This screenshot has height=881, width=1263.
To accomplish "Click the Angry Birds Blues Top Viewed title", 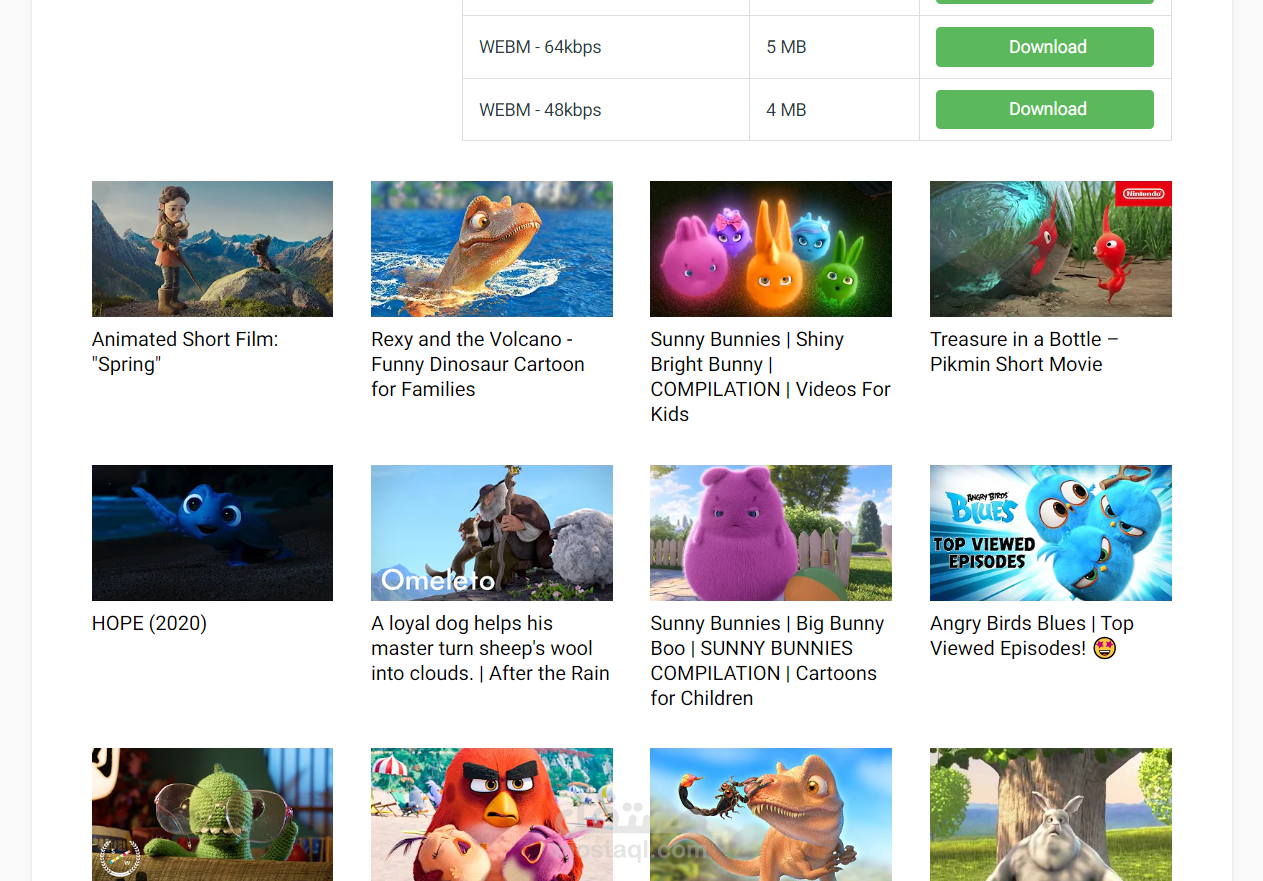I will [x=1032, y=636].
